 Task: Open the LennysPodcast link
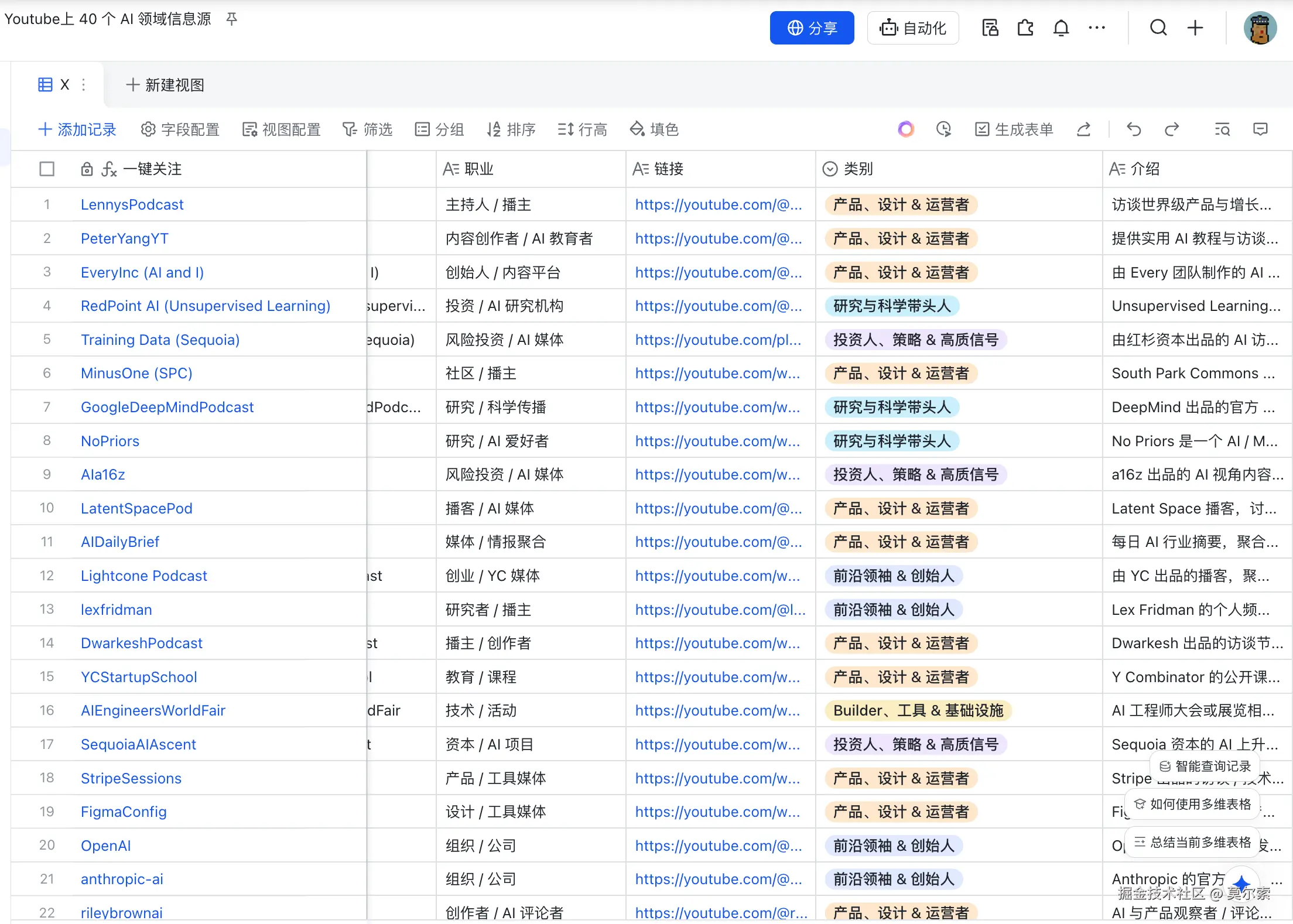pos(132,204)
